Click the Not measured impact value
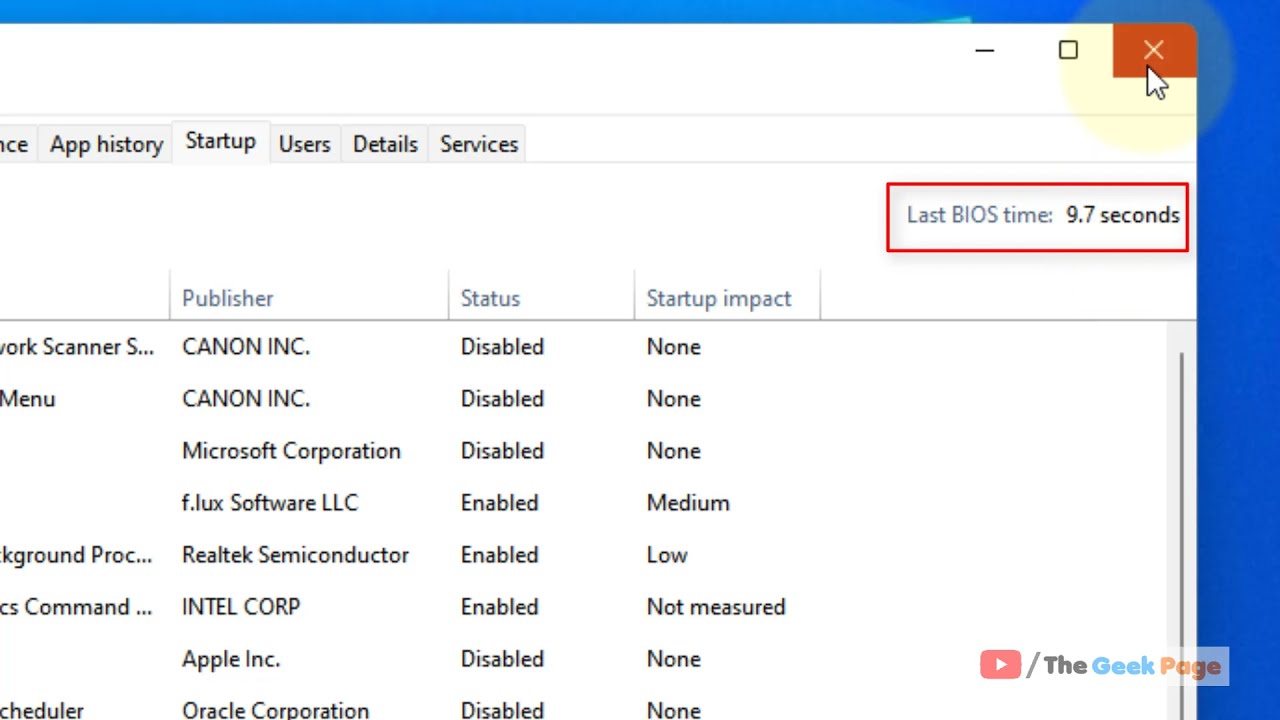Image resolution: width=1280 pixels, height=720 pixels. pyautogui.click(x=716, y=607)
